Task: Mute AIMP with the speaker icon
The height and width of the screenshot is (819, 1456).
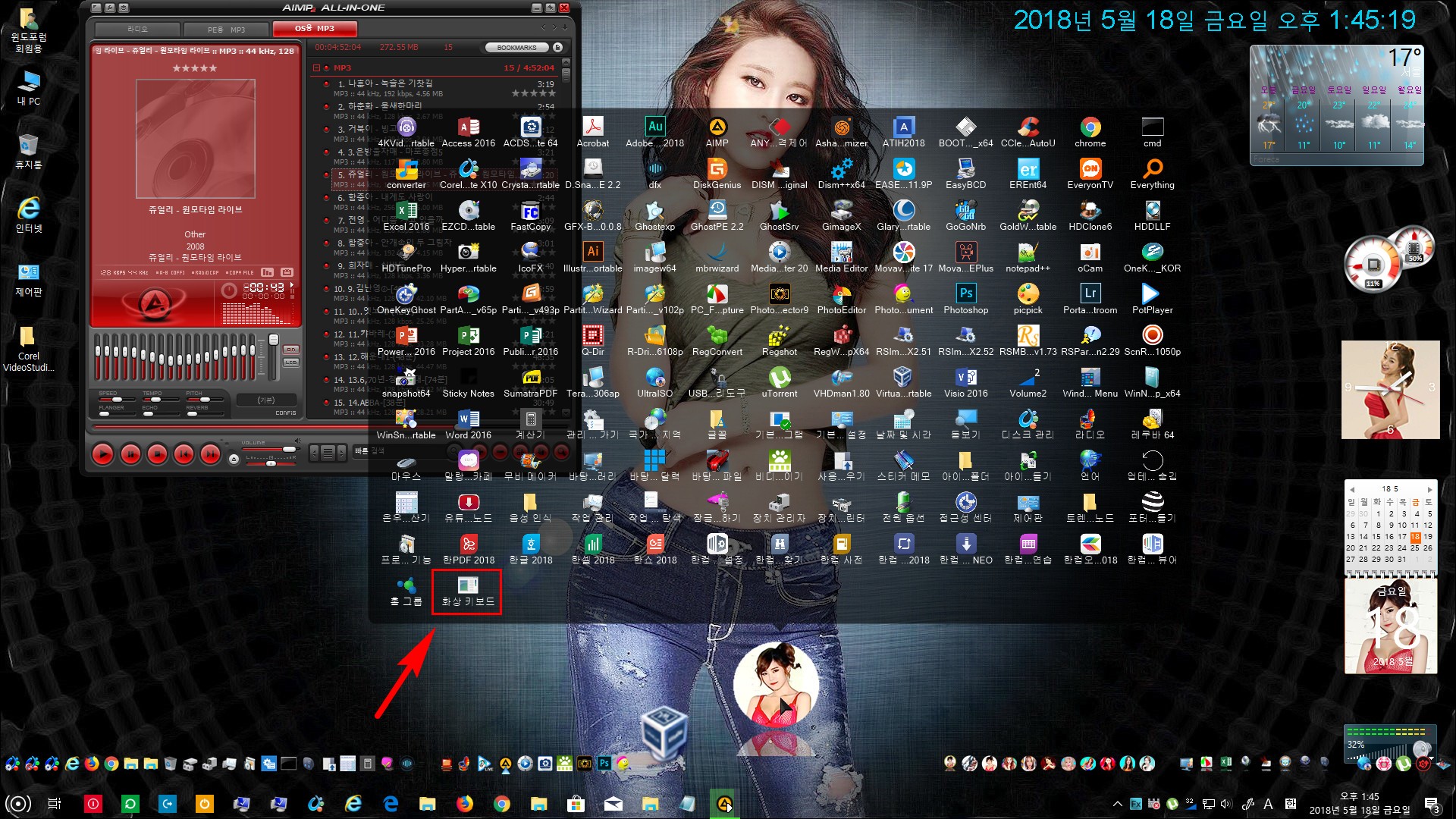Action: point(298,441)
